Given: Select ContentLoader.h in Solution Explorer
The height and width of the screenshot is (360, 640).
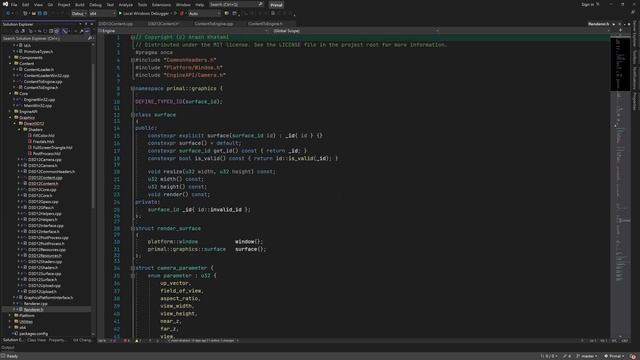Looking at the screenshot, I should coord(39,69).
